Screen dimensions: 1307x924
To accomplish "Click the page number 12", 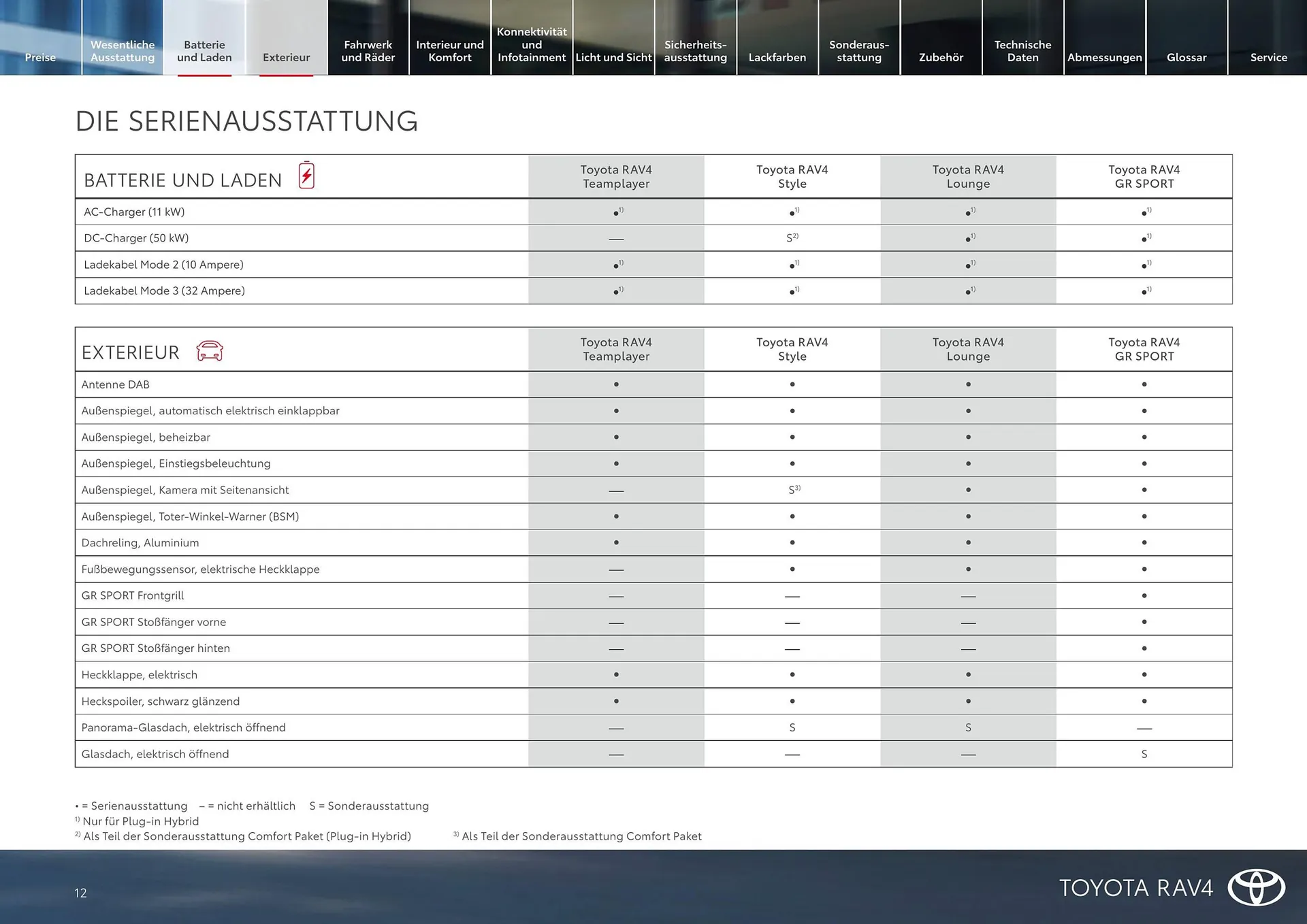I will 80,893.
